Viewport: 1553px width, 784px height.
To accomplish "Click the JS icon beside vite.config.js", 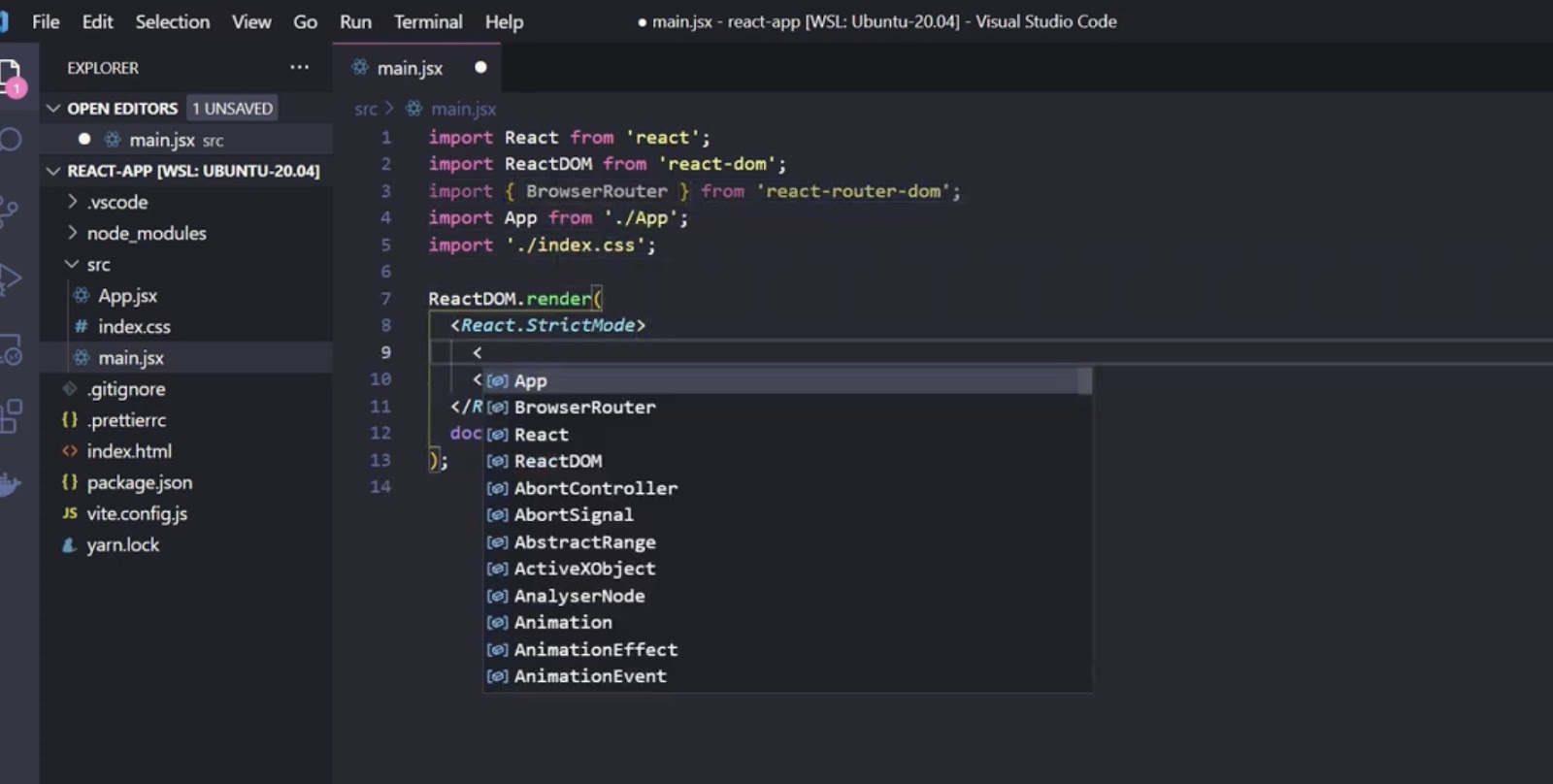I will tap(70, 513).
